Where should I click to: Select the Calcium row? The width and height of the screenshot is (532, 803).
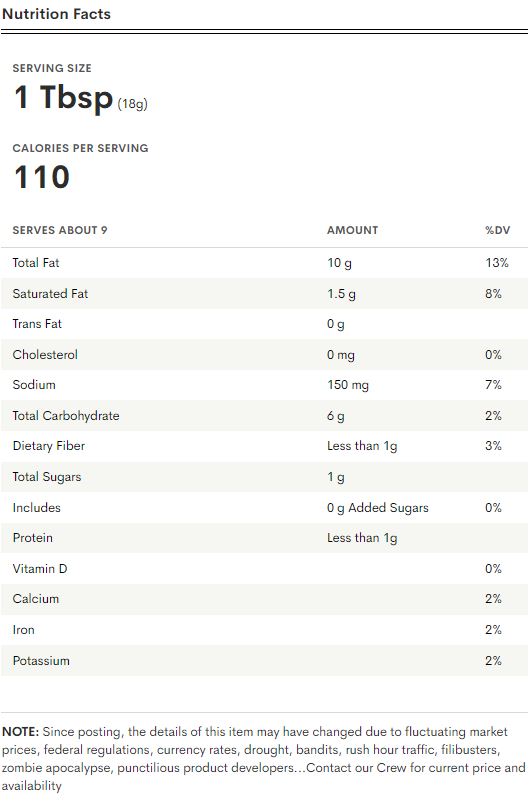pyautogui.click(x=264, y=599)
